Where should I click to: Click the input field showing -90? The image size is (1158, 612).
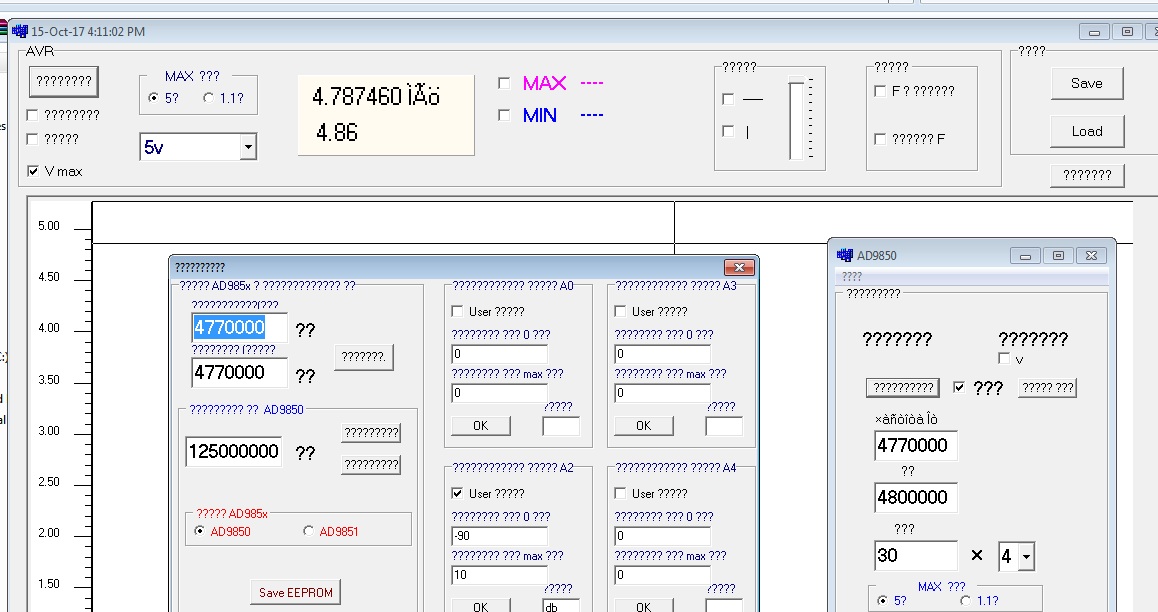(499, 536)
